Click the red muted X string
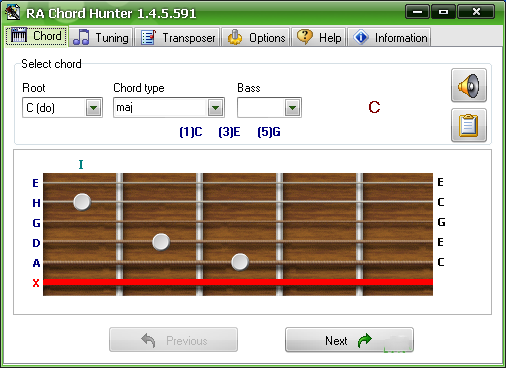This screenshot has height=368, width=506. pyautogui.click(x=238, y=282)
